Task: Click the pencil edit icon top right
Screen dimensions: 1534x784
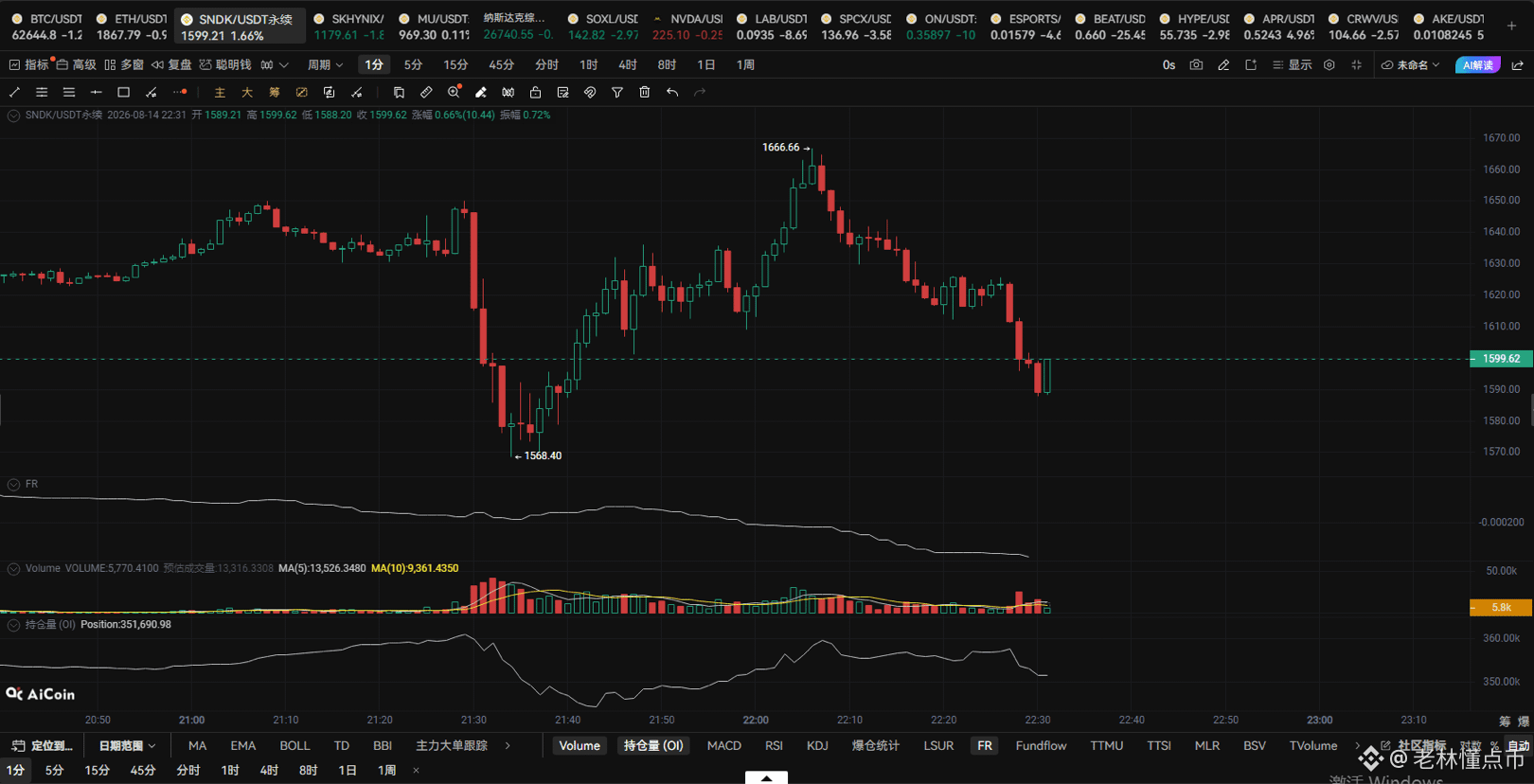Action: coord(1223,65)
